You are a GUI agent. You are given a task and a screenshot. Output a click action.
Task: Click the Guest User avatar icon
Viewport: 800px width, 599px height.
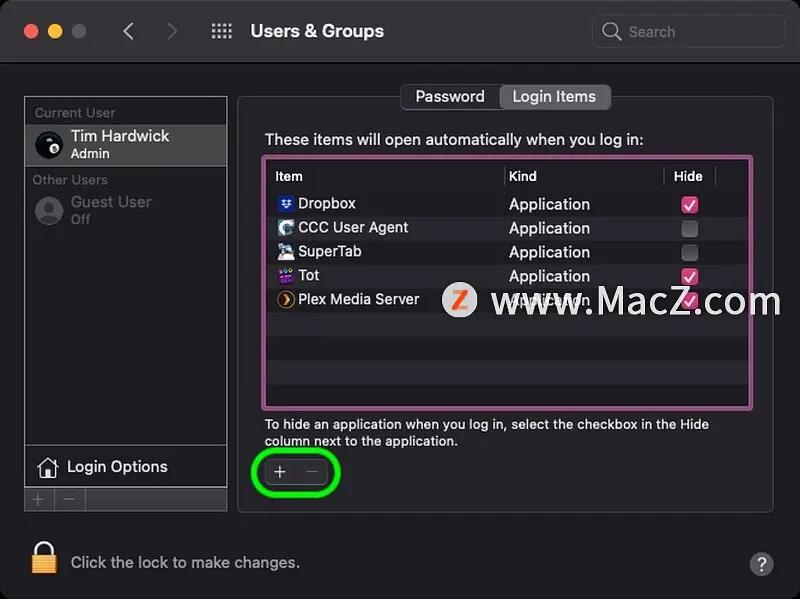[49, 210]
